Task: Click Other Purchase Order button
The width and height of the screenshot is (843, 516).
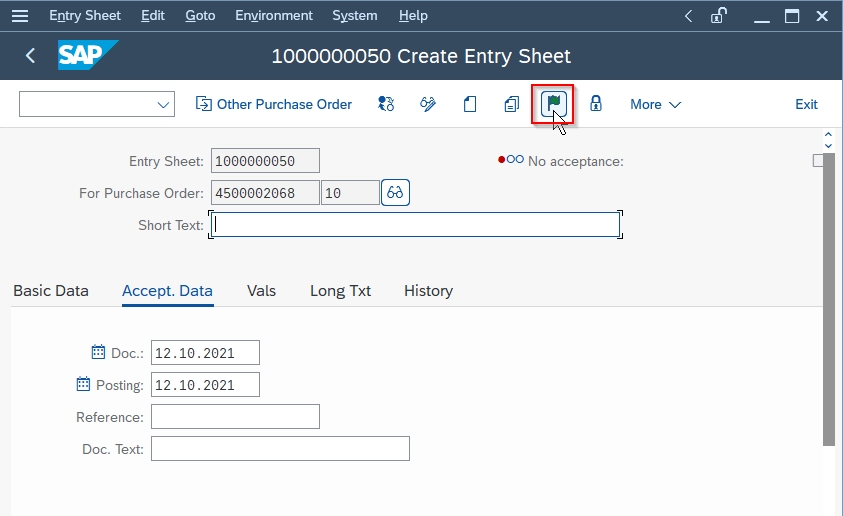Action: tap(274, 104)
